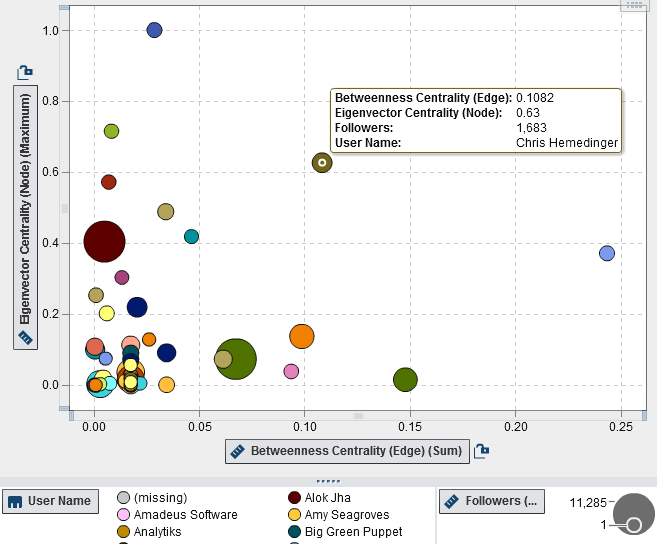Select the Alok Jha legend color swatch

click(x=295, y=498)
